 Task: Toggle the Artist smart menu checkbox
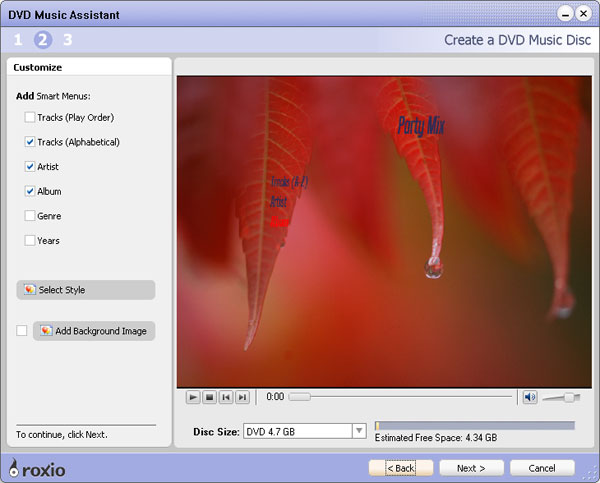click(30, 166)
